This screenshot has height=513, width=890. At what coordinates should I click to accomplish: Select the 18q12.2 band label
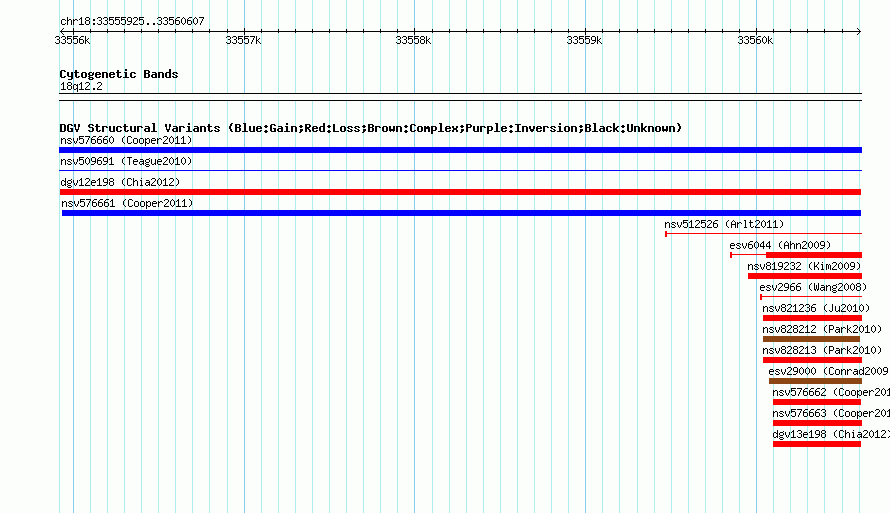pyautogui.click(x=81, y=86)
